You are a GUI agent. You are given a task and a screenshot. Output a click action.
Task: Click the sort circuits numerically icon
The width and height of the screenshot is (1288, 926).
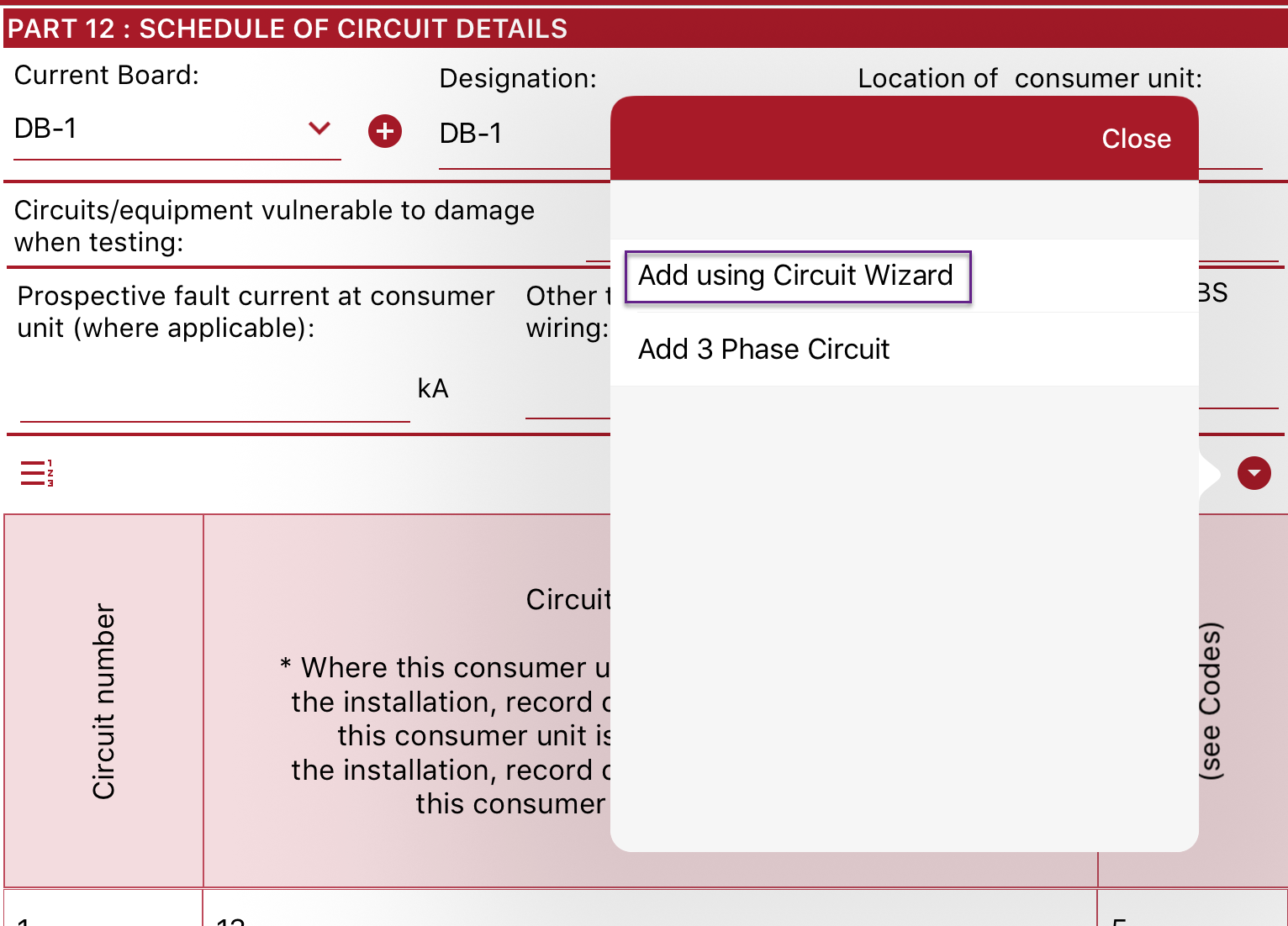click(x=36, y=473)
